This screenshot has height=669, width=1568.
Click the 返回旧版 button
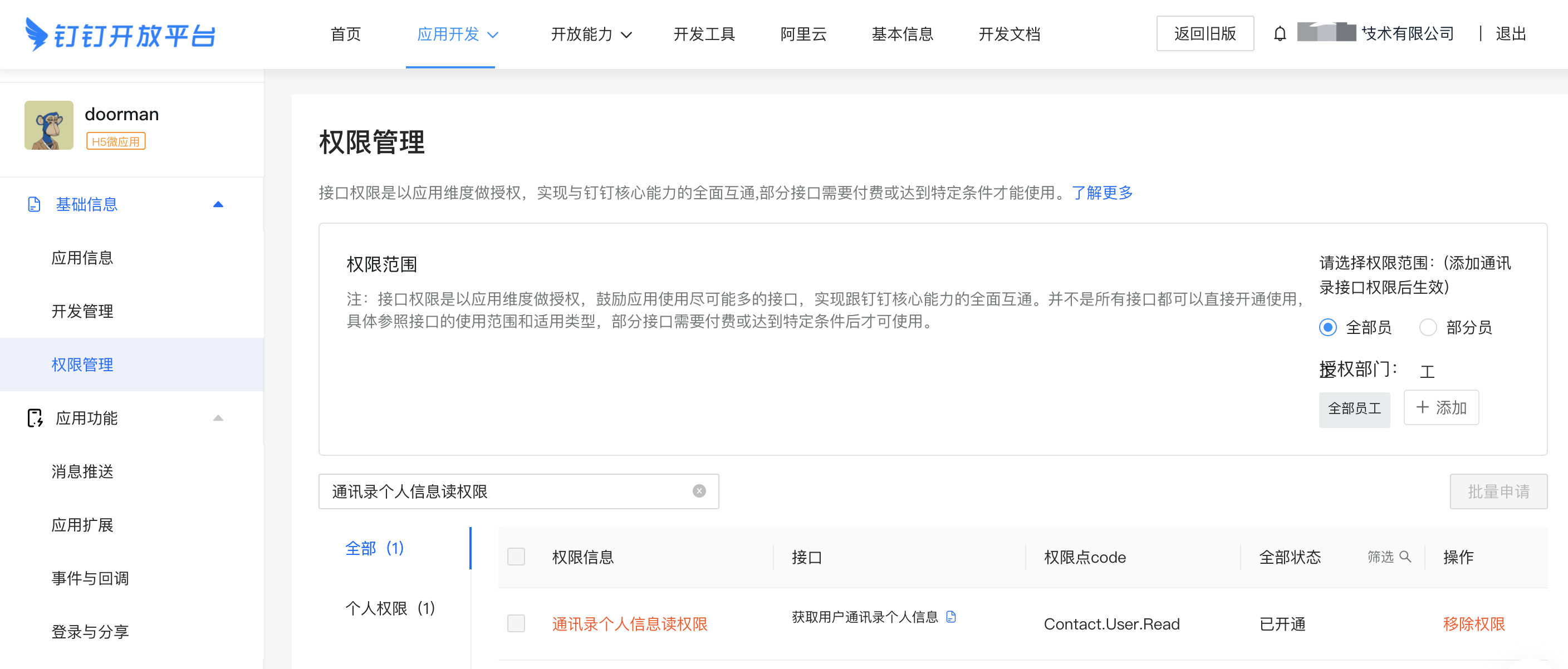tap(1204, 34)
